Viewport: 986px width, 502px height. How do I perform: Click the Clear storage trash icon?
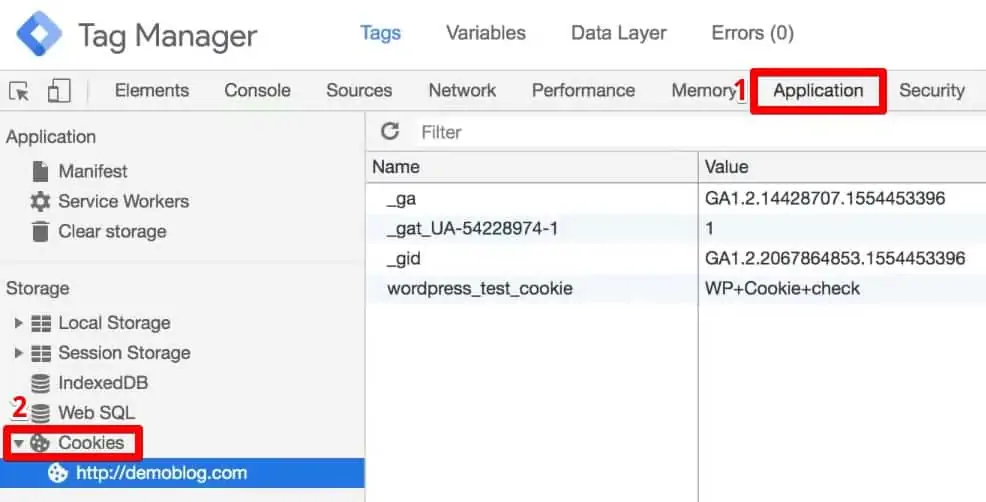point(40,231)
